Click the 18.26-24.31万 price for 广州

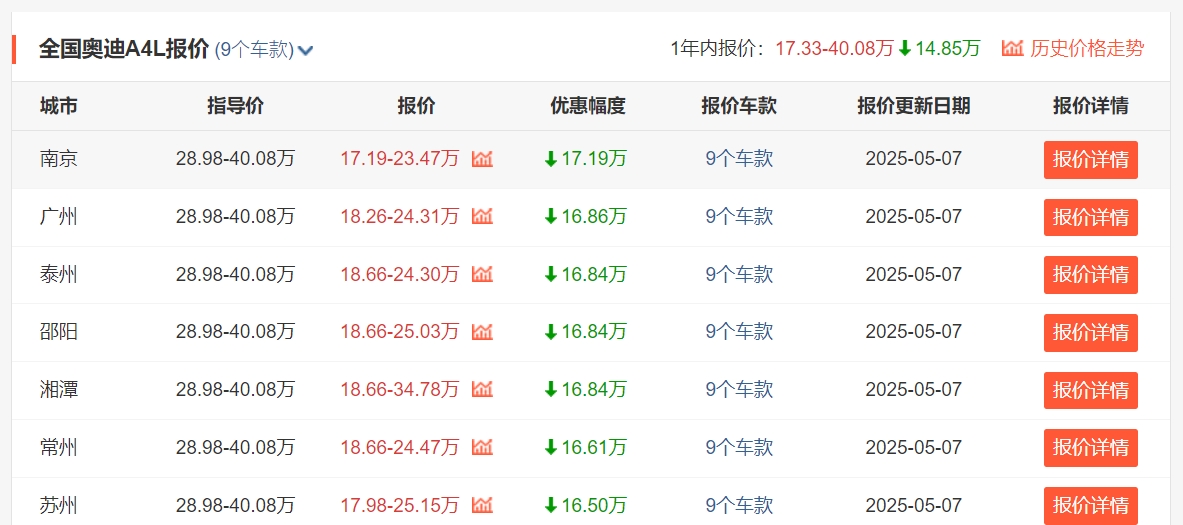(x=400, y=216)
